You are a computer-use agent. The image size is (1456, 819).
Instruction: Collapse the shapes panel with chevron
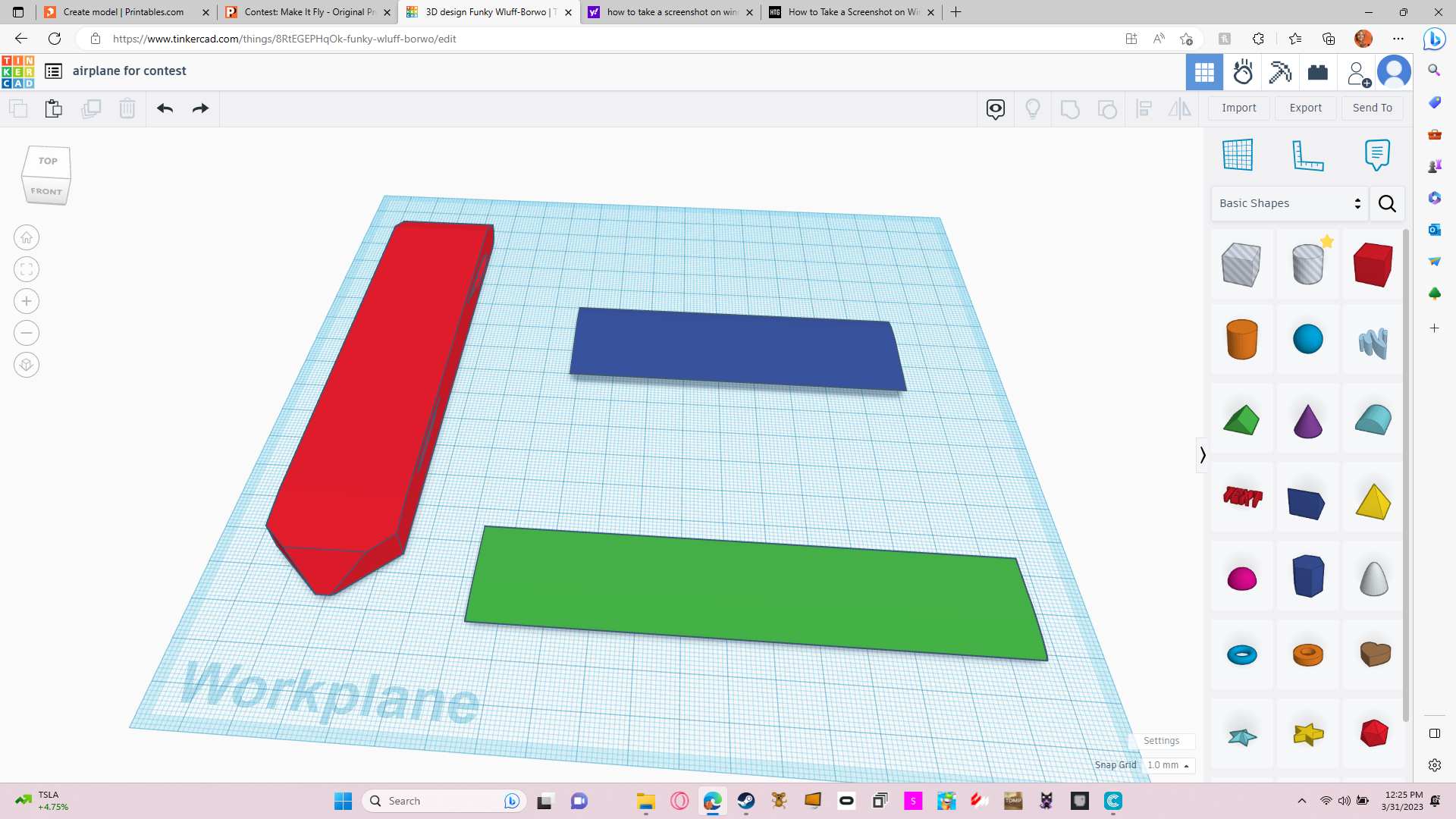point(1203,455)
